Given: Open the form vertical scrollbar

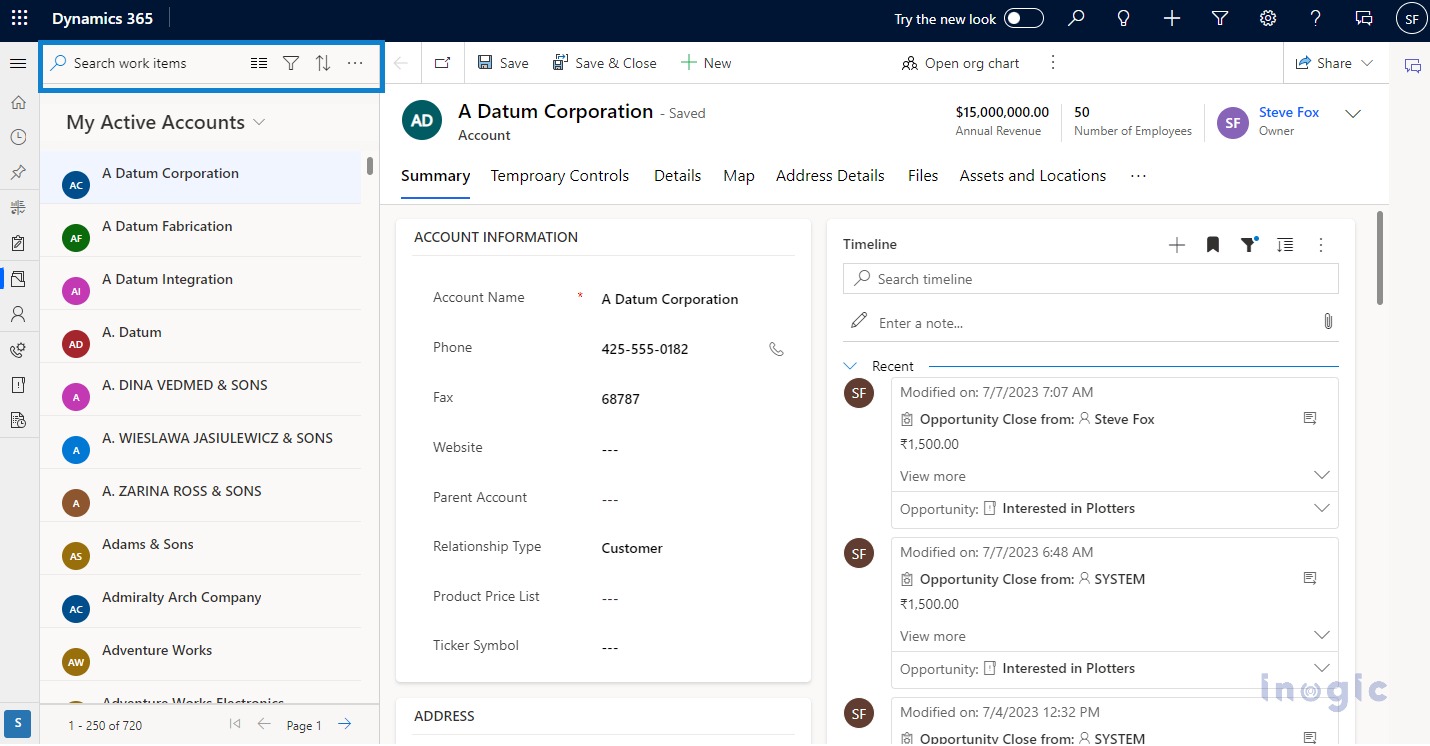Looking at the screenshot, I should click(x=1381, y=258).
